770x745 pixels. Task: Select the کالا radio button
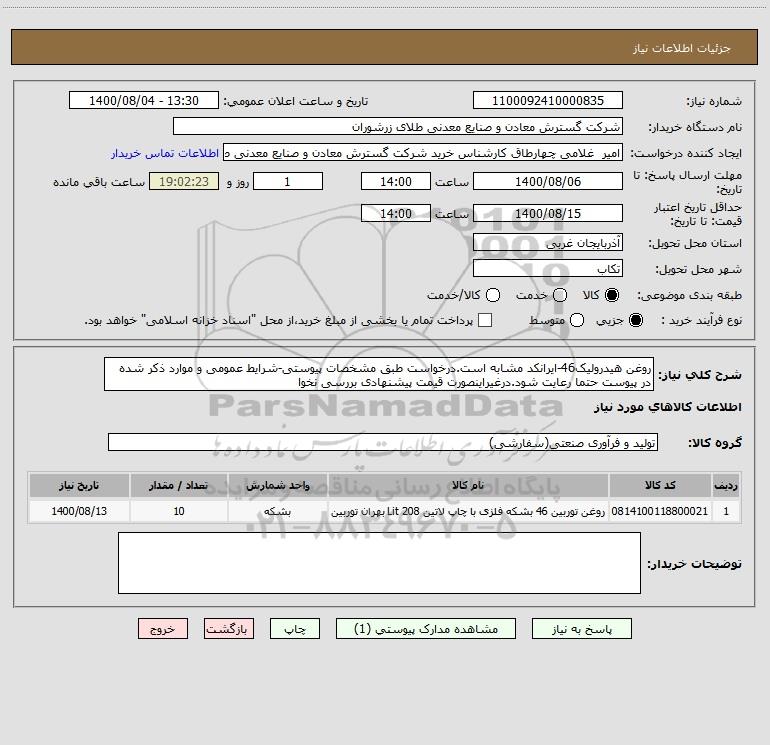[611, 295]
